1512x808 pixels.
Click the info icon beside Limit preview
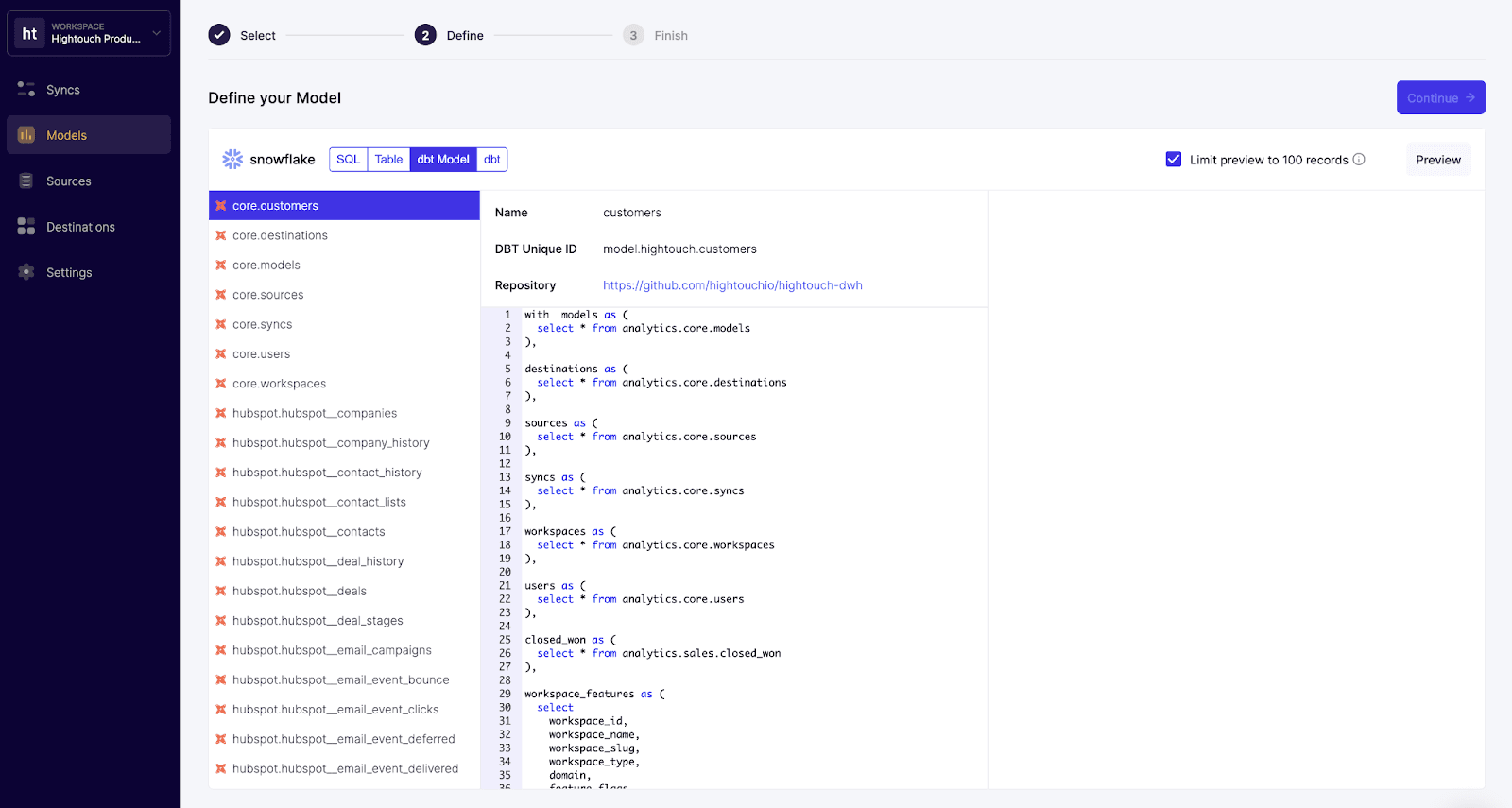[x=1359, y=160]
